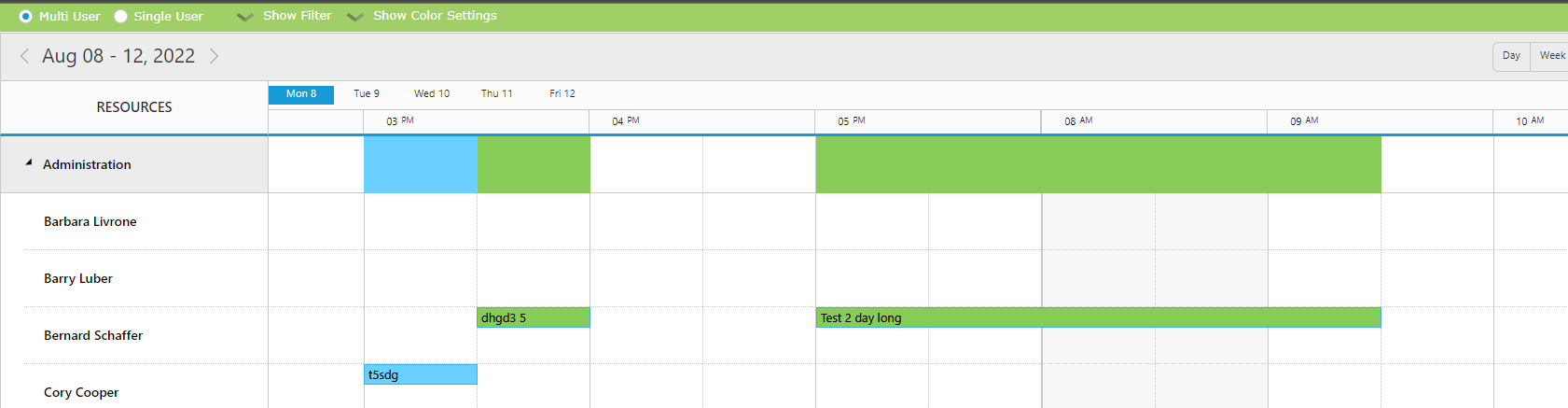Switch to the Week view
Viewport: 1568px width, 408px height.
(x=1551, y=56)
